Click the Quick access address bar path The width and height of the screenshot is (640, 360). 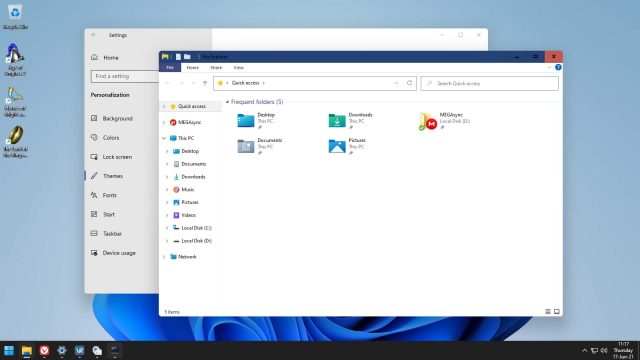pyautogui.click(x=245, y=83)
